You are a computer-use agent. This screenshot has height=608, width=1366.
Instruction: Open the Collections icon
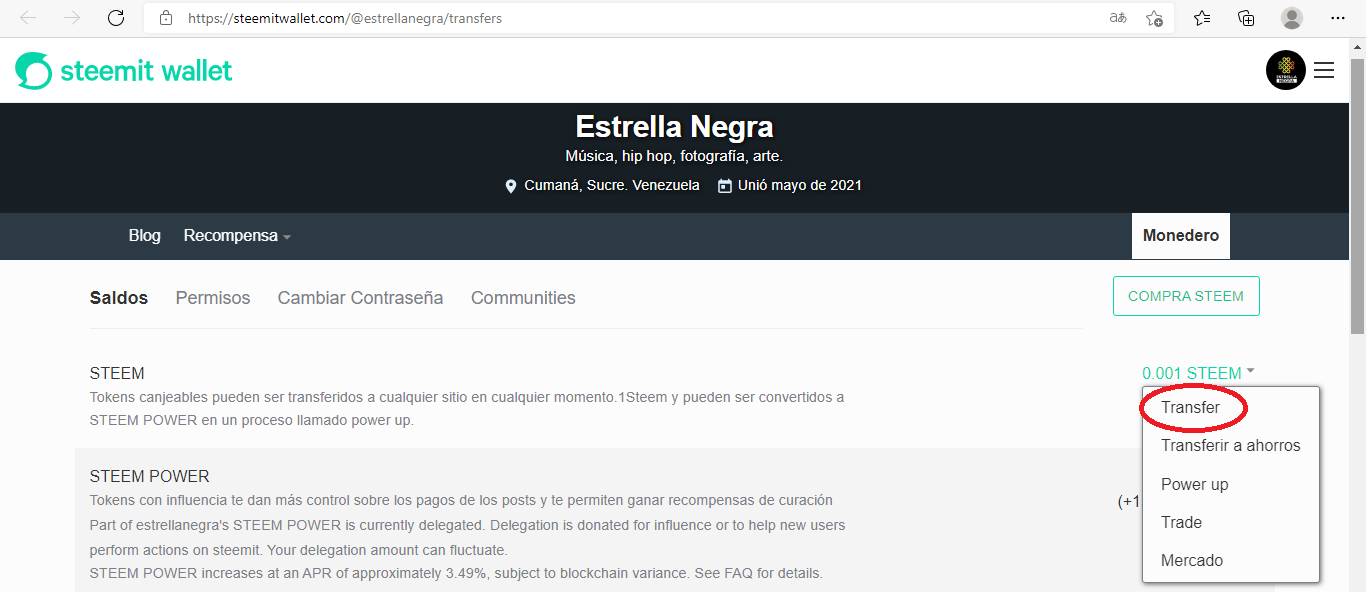pyautogui.click(x=1246, y=18)
